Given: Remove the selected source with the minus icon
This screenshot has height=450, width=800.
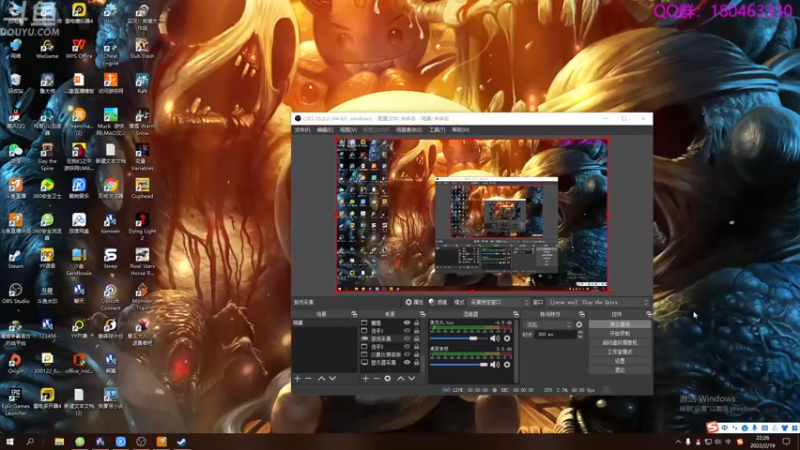Looking at the screenshot, I should tap(377, 379).
